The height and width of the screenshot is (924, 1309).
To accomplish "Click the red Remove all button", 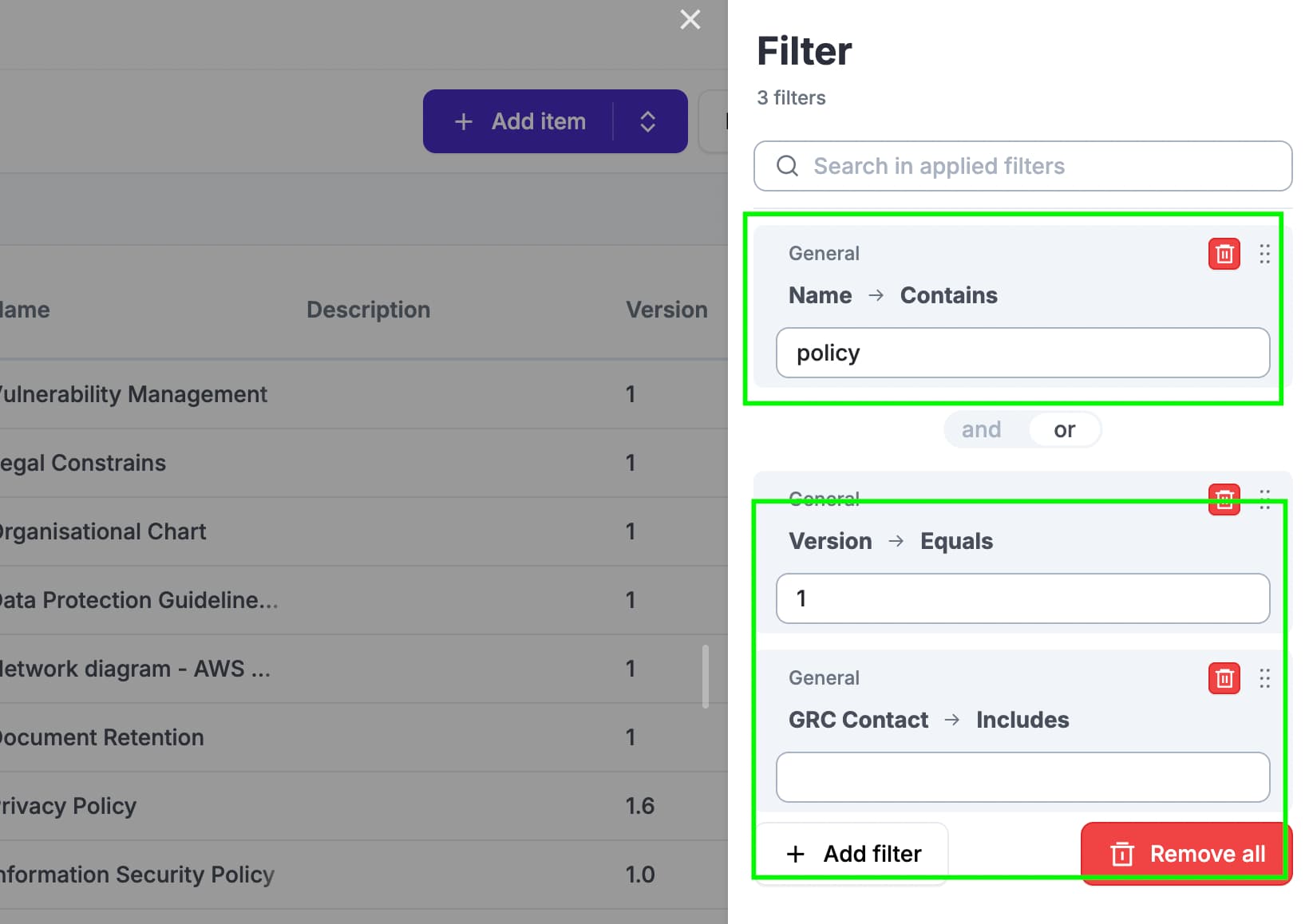I will tap(1187, 854).
